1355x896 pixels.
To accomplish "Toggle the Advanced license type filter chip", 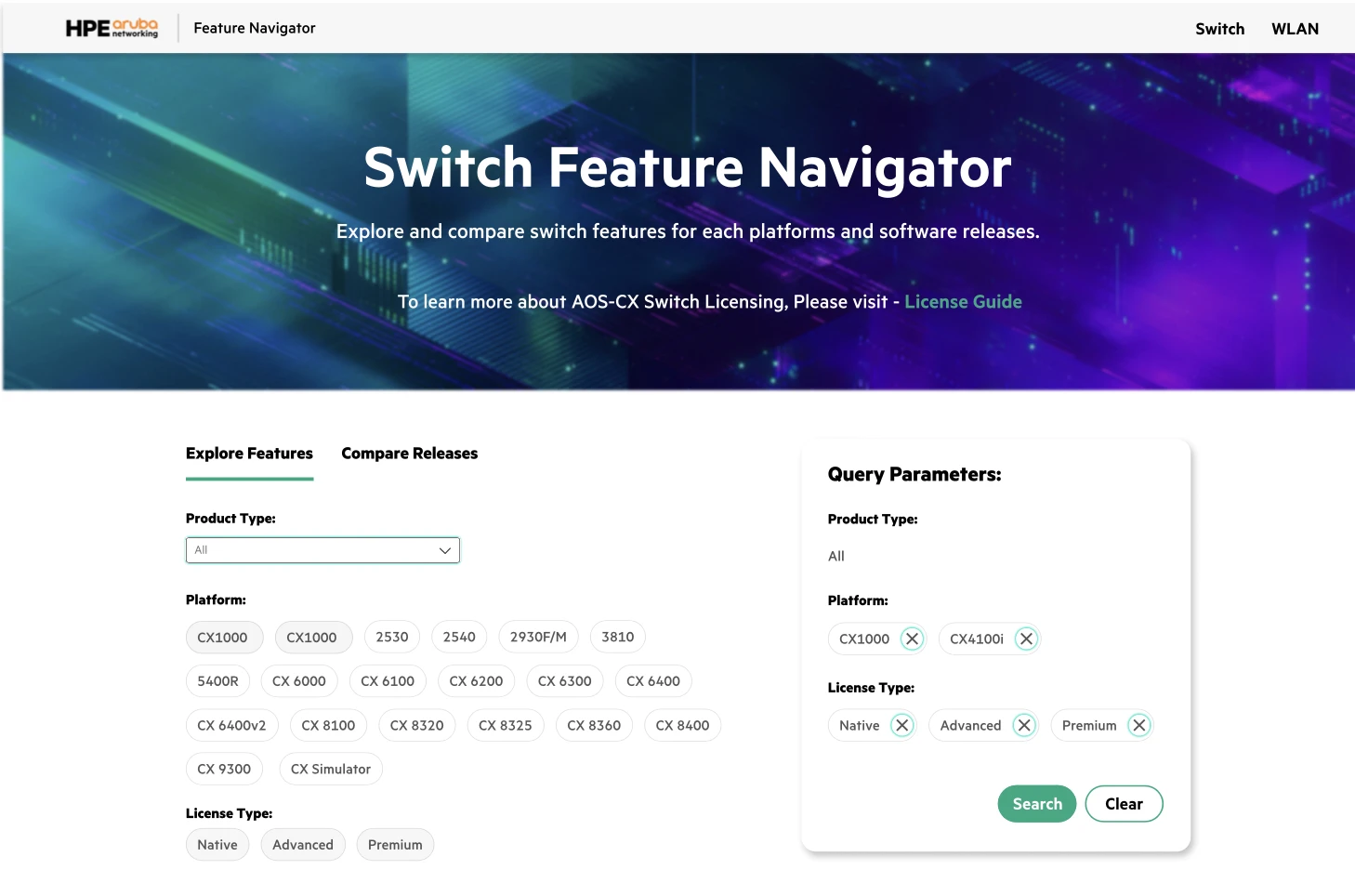I will 303,845.
